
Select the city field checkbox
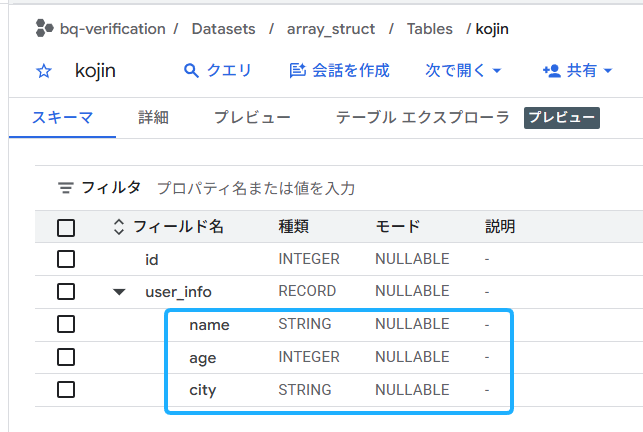coord(66,389)
